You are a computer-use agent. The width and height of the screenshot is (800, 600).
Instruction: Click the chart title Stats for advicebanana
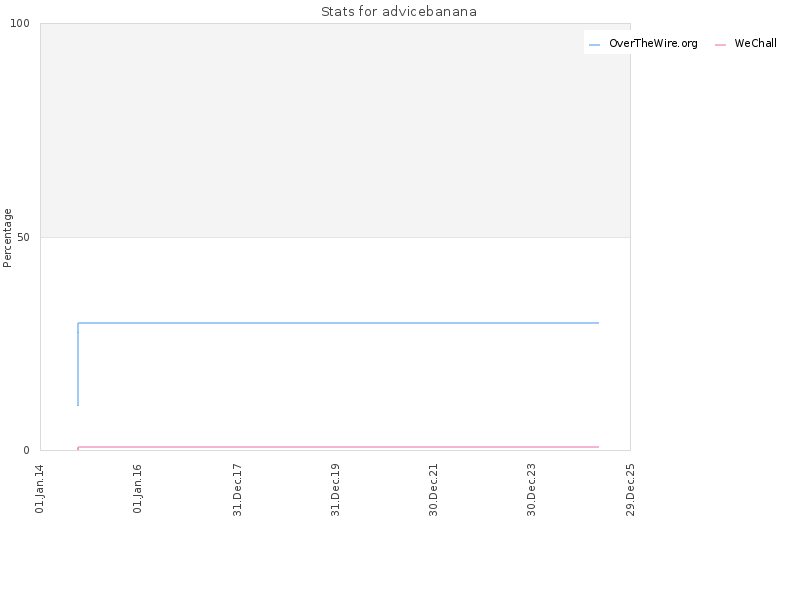click(x=399, y=11)
